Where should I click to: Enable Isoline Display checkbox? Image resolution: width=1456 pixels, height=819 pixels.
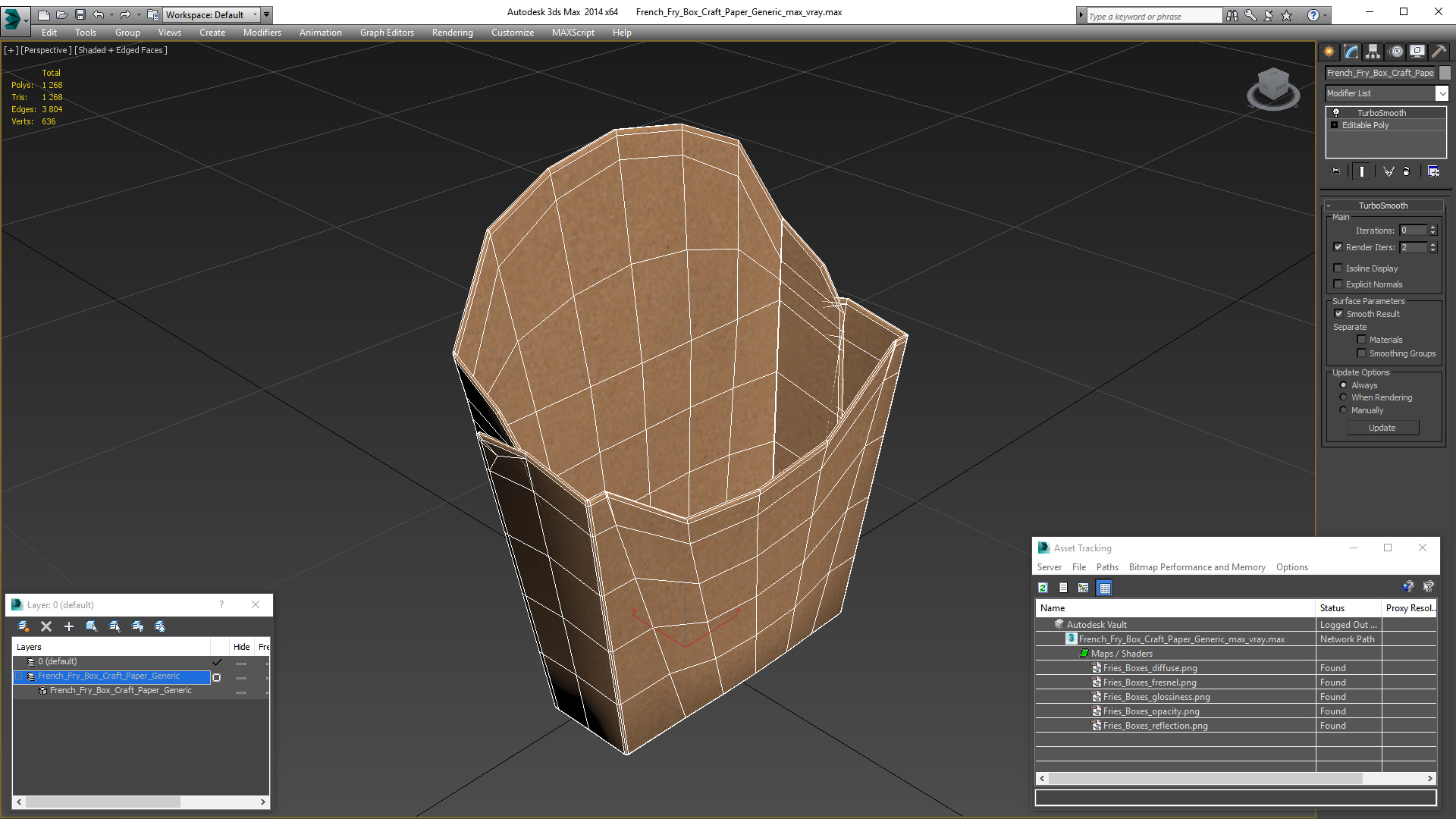click(1338, 268)
